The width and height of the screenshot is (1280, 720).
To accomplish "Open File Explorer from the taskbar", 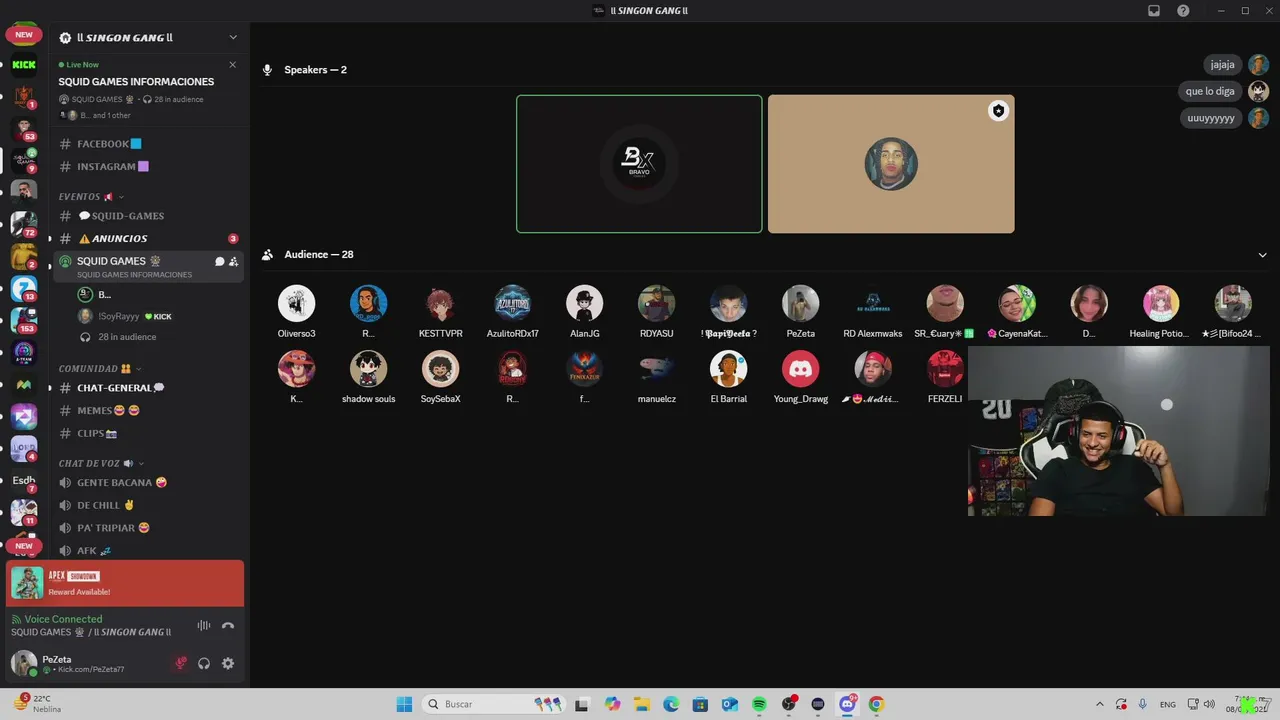I will pos(641,704).
